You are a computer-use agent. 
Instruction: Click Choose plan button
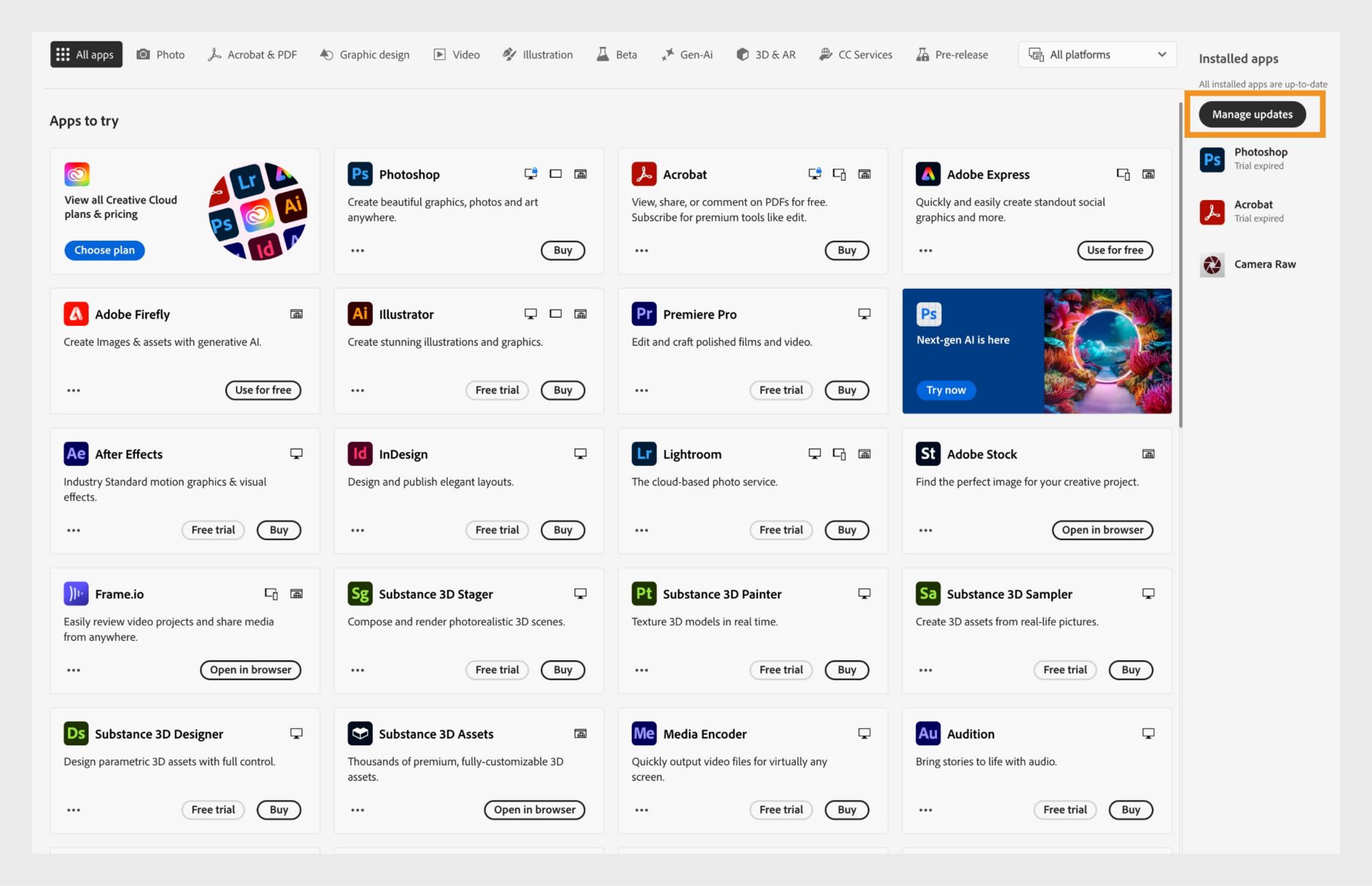pyautogui.click(x=104, y=250)
